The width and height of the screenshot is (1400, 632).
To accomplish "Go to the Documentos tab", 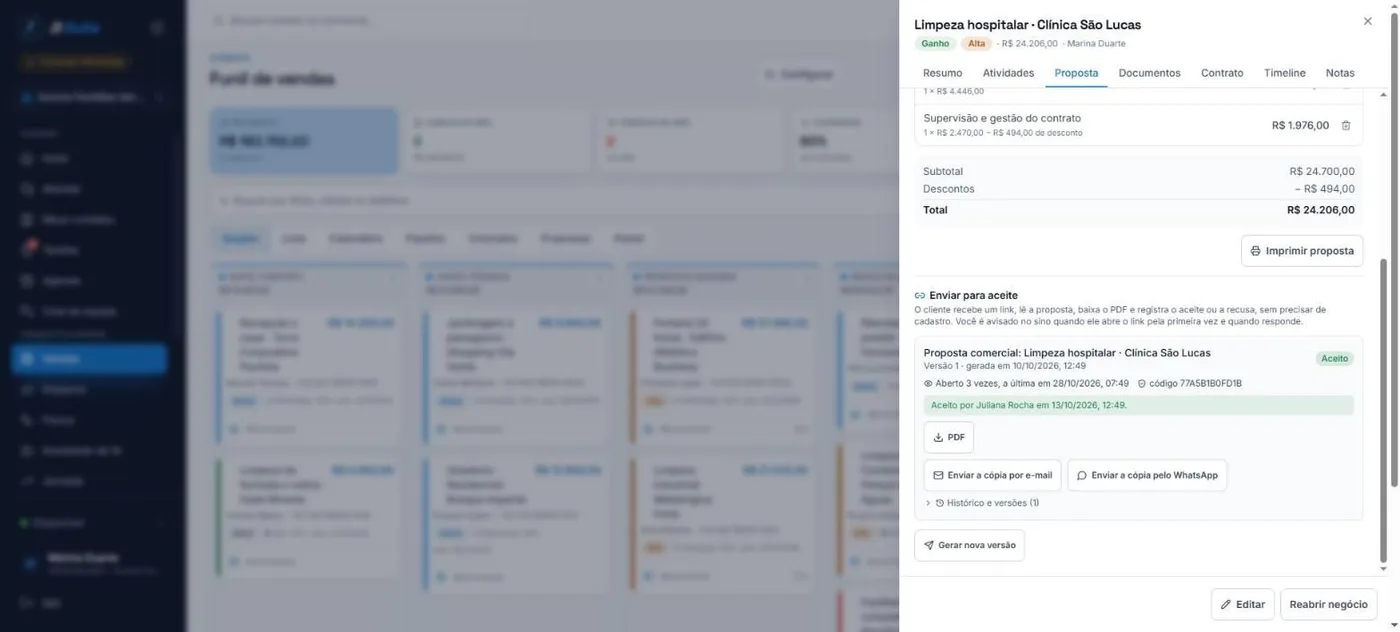I will pos(1149,73).
